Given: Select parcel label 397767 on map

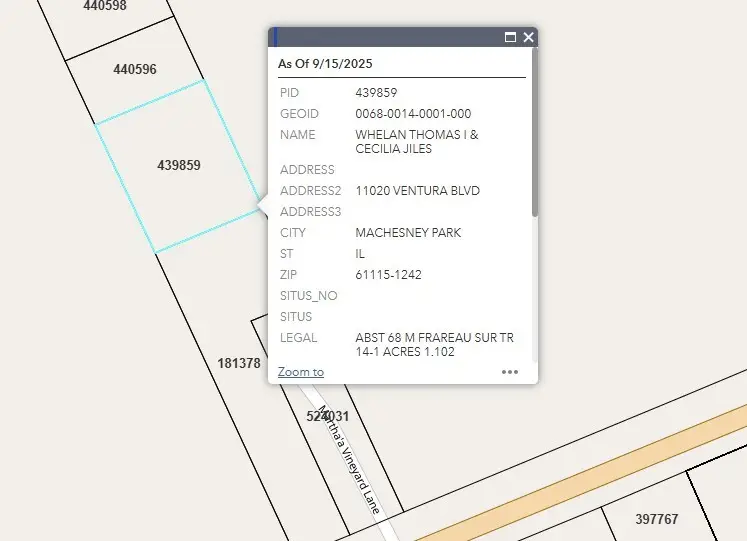Looking at the screenshot, I should click(656, 519).
